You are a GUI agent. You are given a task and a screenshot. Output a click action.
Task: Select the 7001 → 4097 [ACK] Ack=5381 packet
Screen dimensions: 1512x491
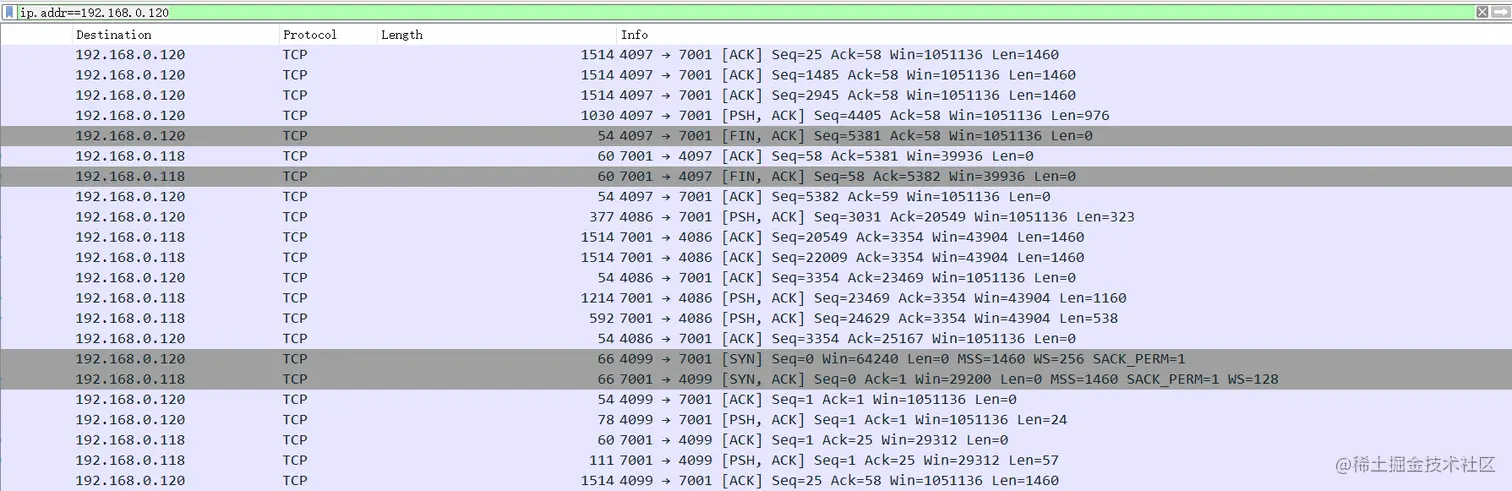pyautogui.click(x=756, y=156)
